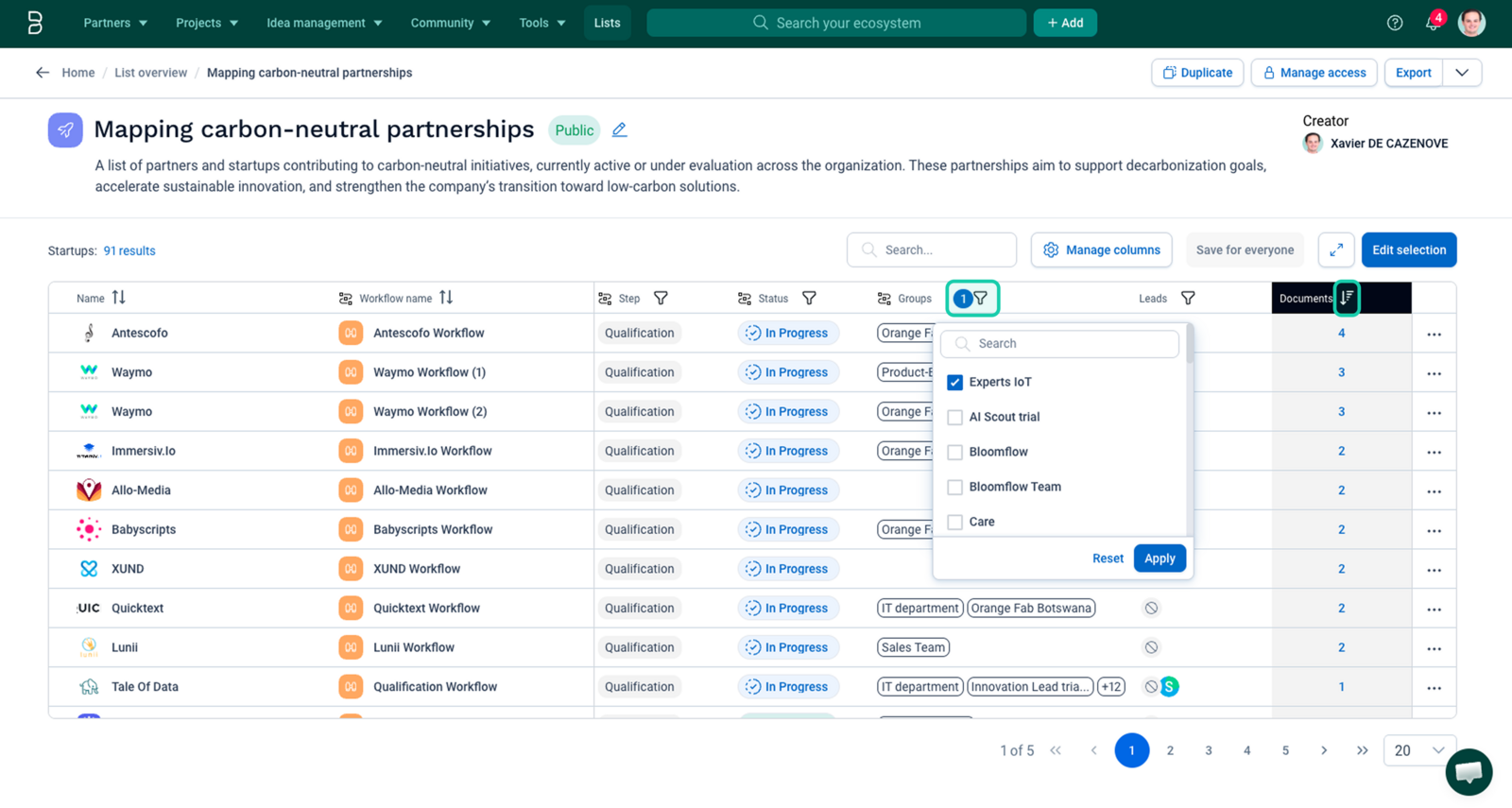This screenshot has width=1512, height=808.
Task: Expand the Tools menu
Action: [542, 23]
